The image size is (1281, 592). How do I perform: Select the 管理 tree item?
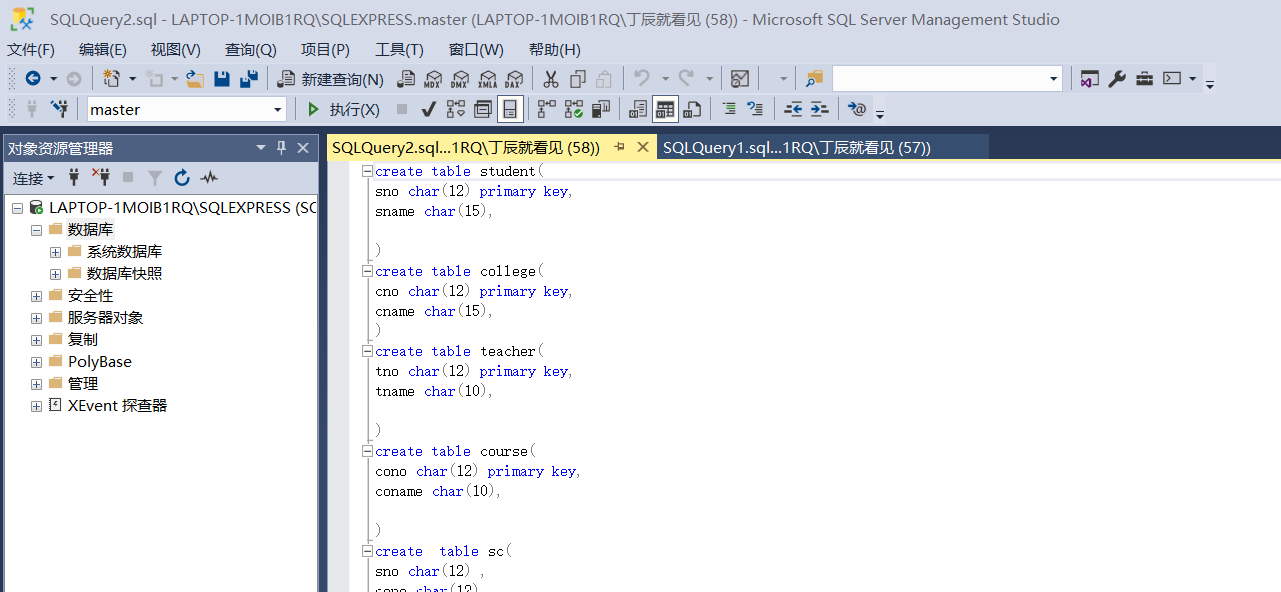coord(83,384)
